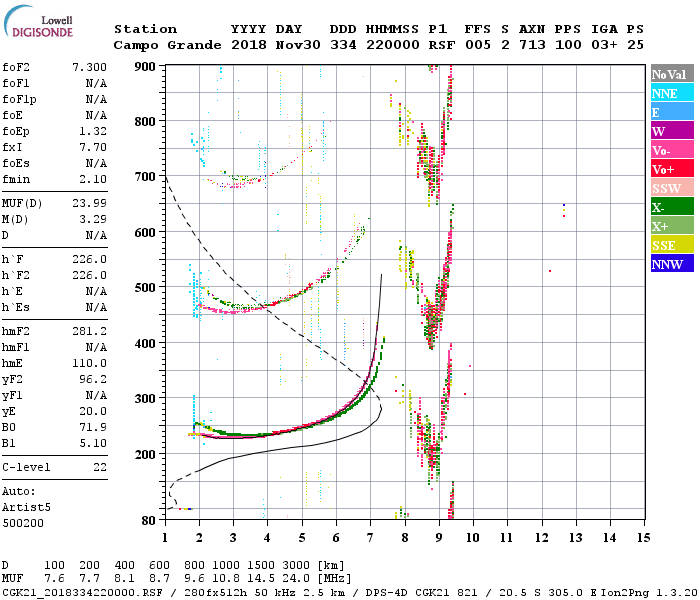Click the year 2018 in header
The height and width of the screenshot is (600, 700).
249,45
